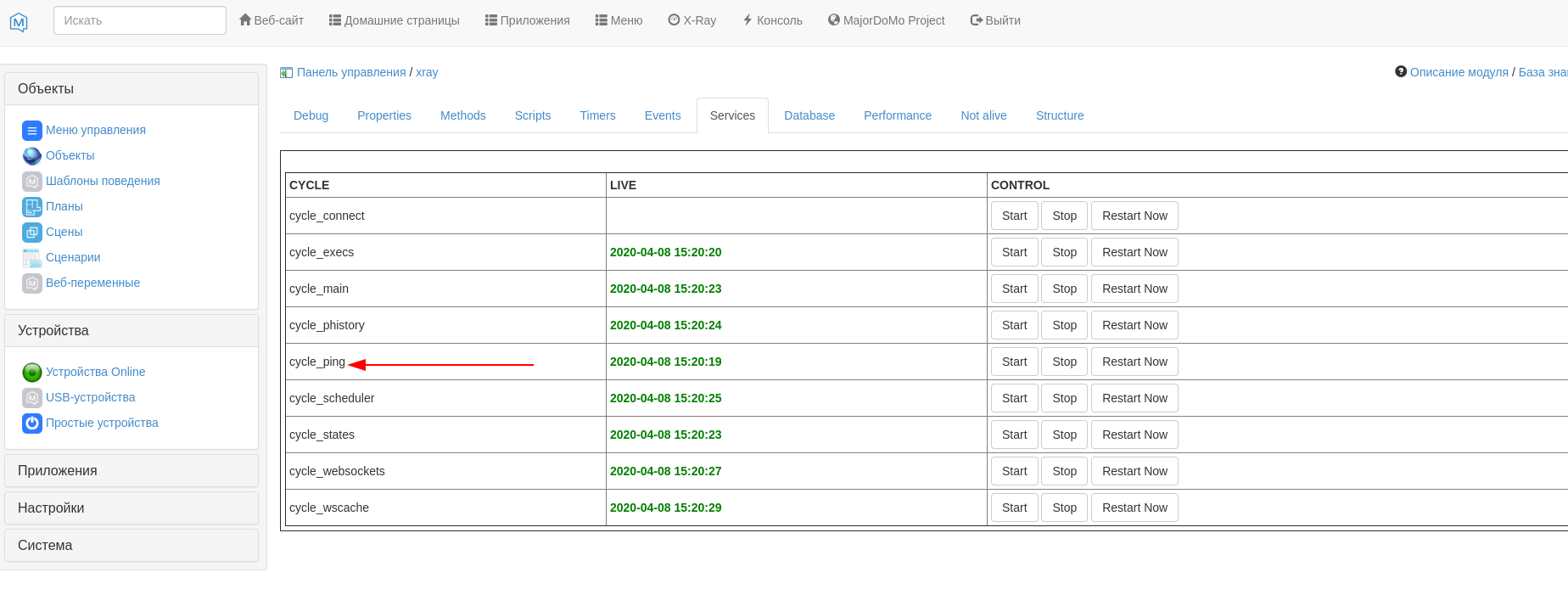Screen dimensions: 1568x589
Task: Click the Простые устройства power icon
Action: pyautogui.click(x=32, y=424)
